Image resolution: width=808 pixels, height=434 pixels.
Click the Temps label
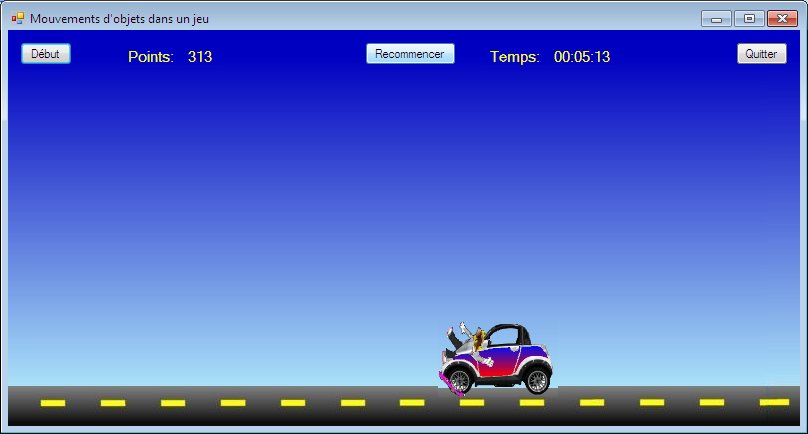pyautogui.click(x=514, y=57)
